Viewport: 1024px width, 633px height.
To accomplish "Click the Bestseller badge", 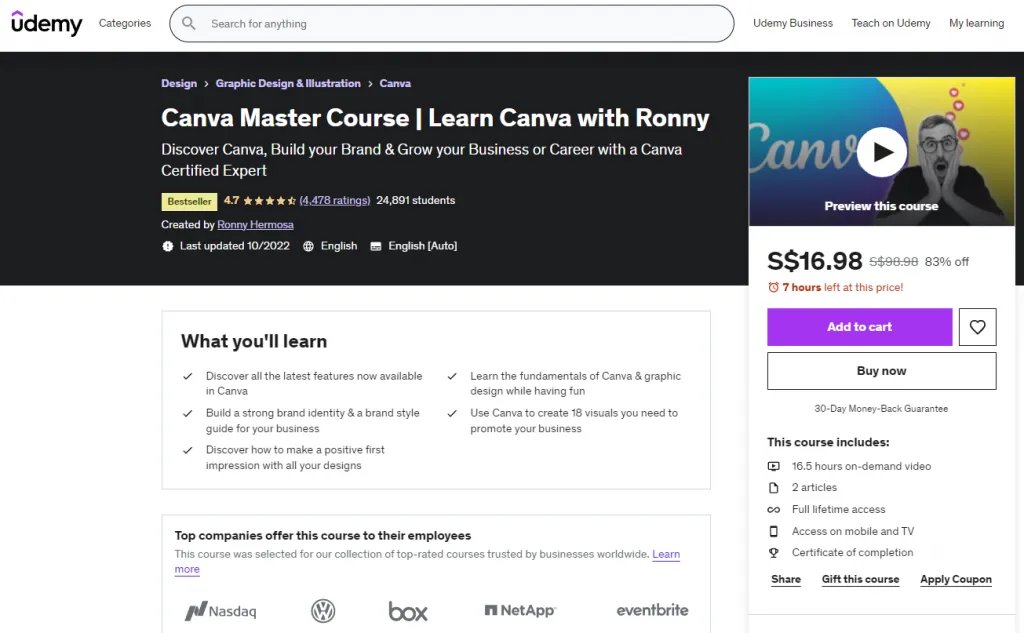I will coord(189,201).
